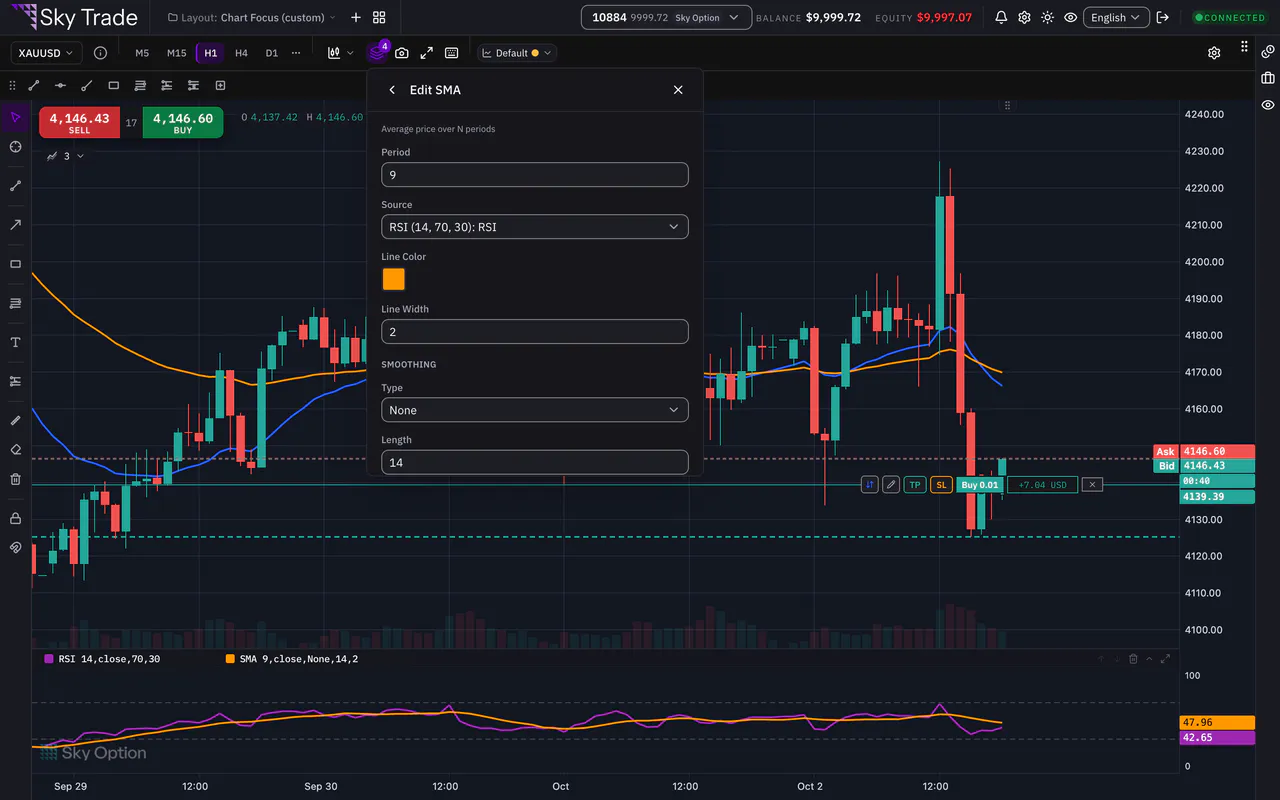1280x800 pixels.
Task: Expand chart to fullscreen via arrows icon
Action: (427, 53)
